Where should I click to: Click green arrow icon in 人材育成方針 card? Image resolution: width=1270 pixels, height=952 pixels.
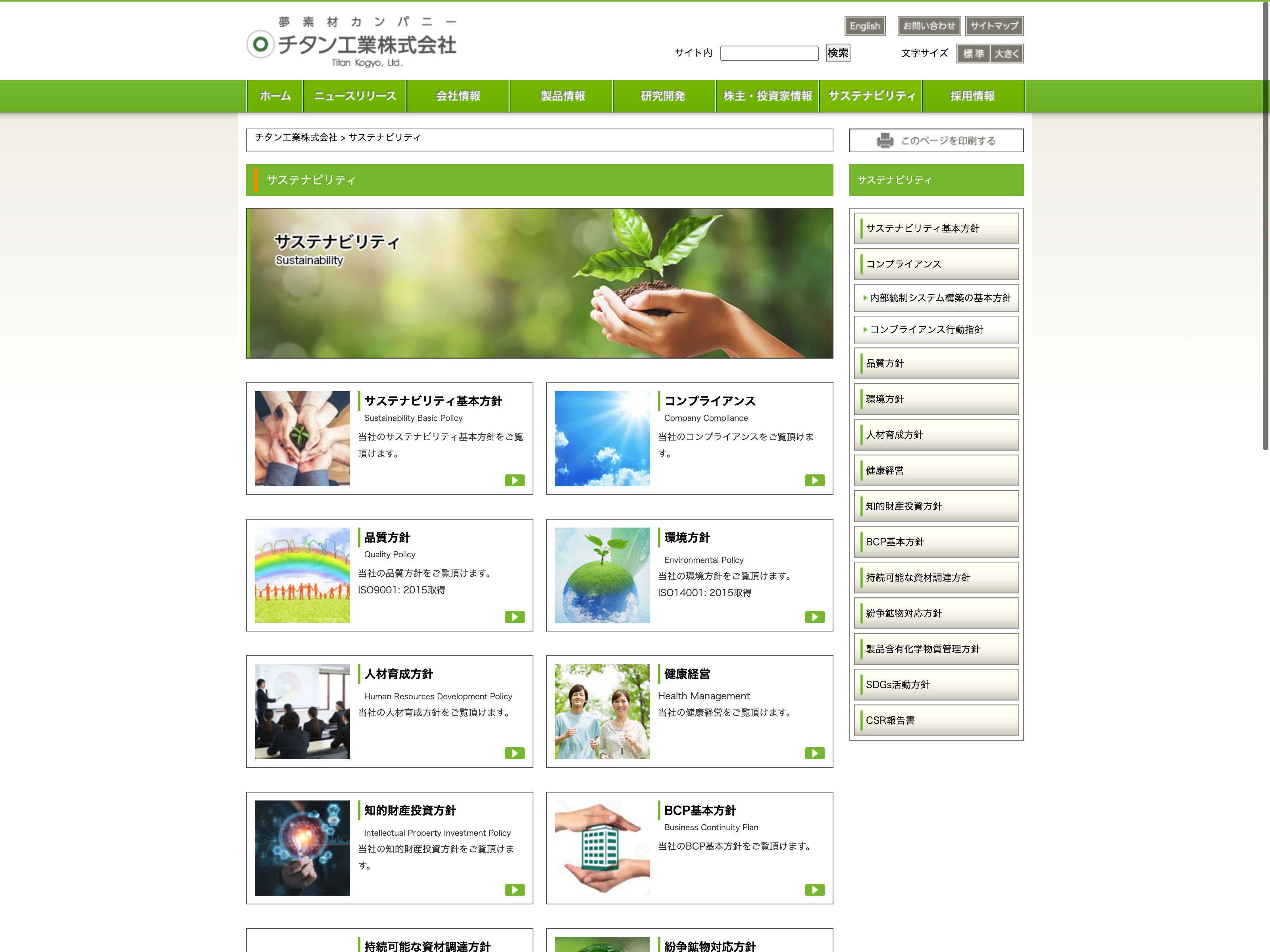514,753
